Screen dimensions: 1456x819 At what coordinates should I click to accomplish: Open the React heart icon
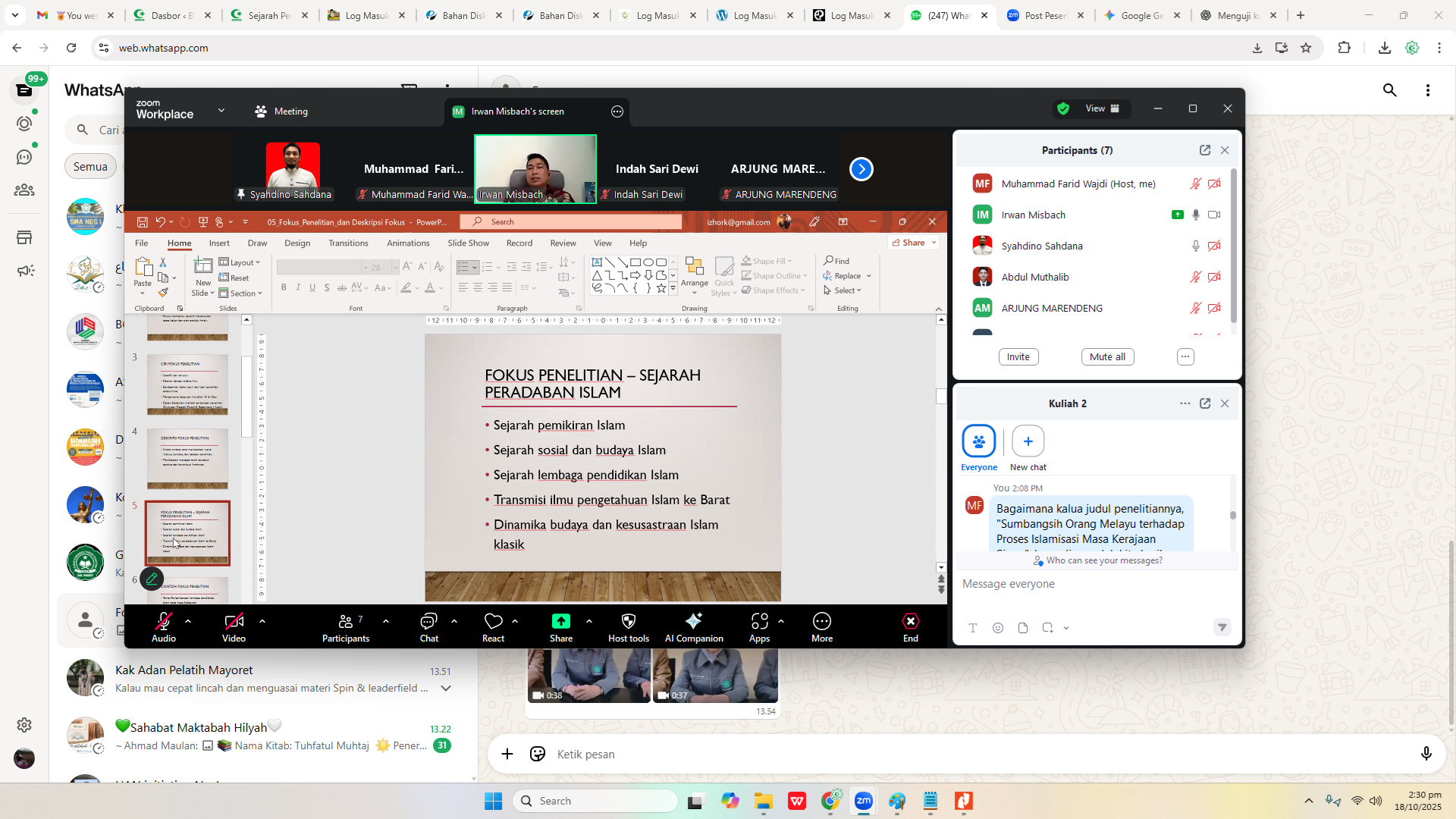pyautogui.click(x=493, y=627)
